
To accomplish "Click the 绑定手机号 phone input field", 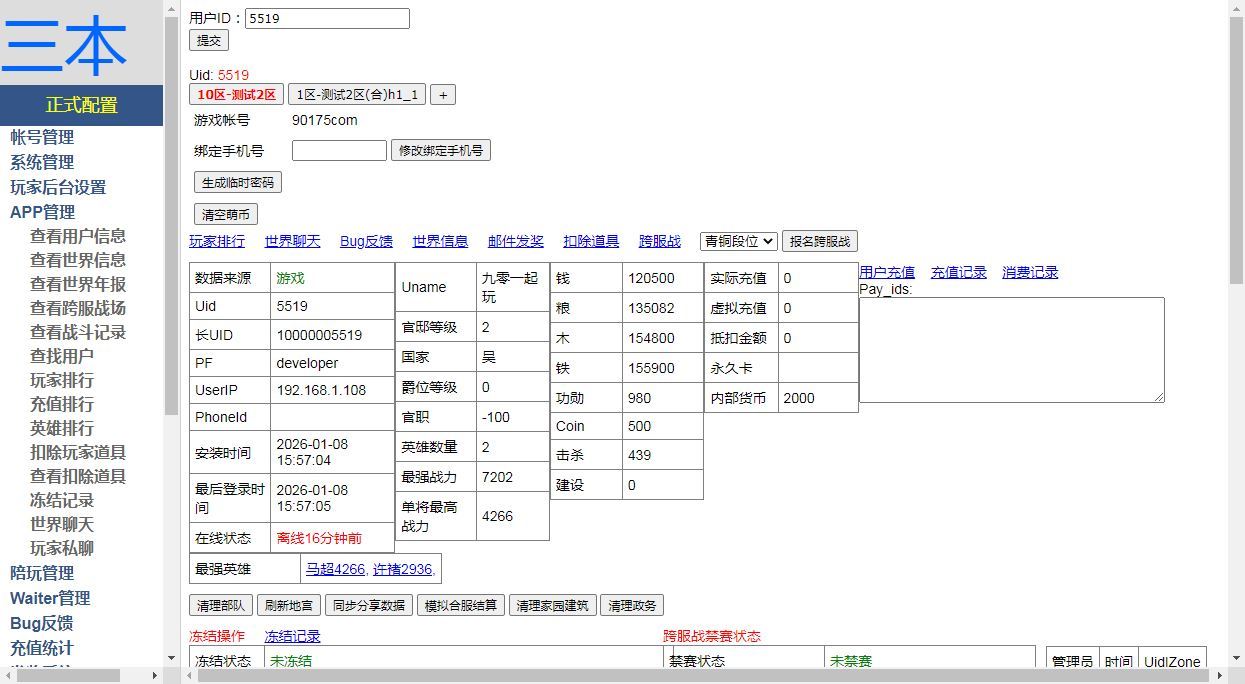I will (x=338, y=150).
